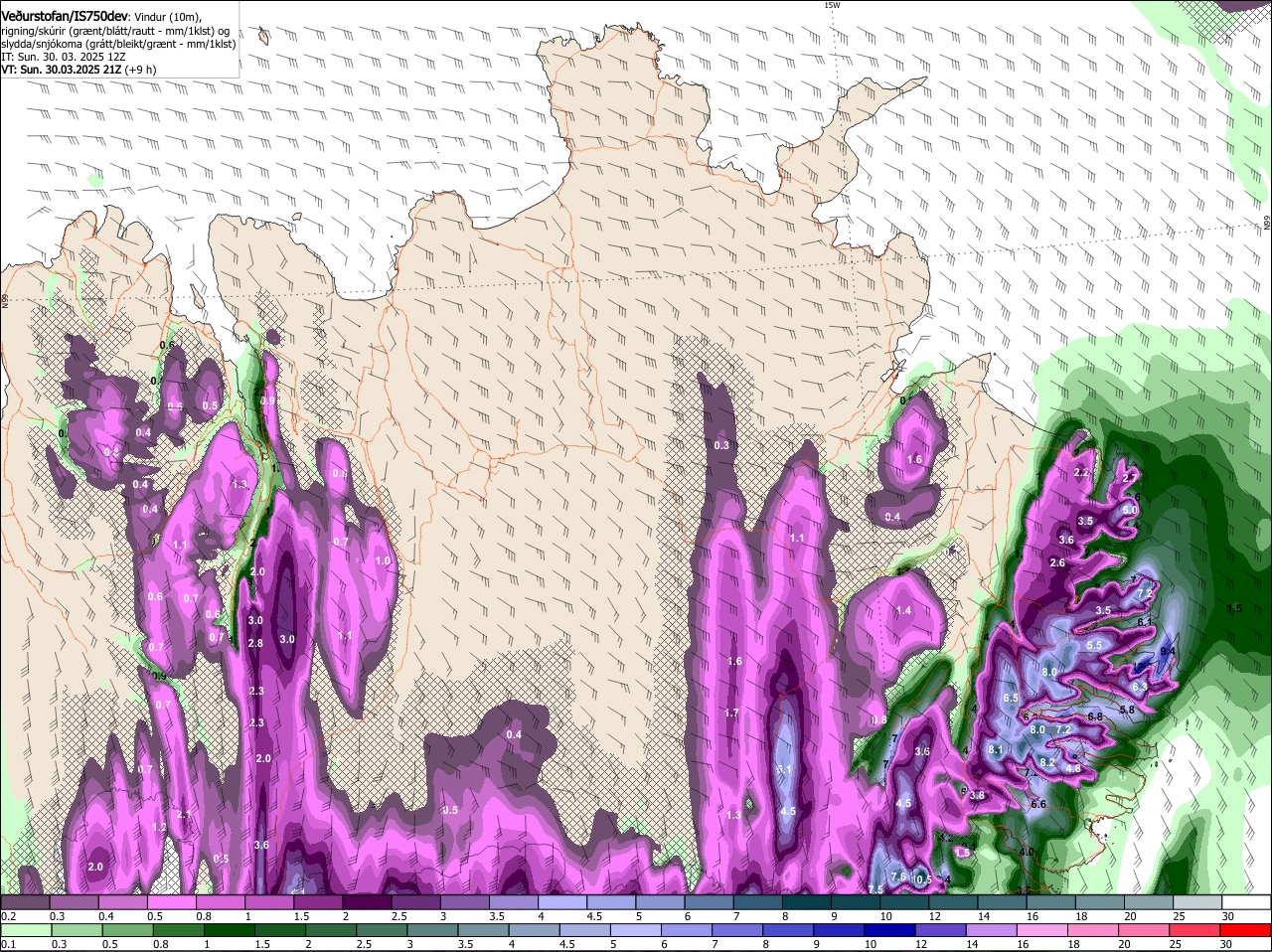Click the medium green 0.5–0.8 swatch in bottom legend row
1272x952 pixels.
click(128, 930)
